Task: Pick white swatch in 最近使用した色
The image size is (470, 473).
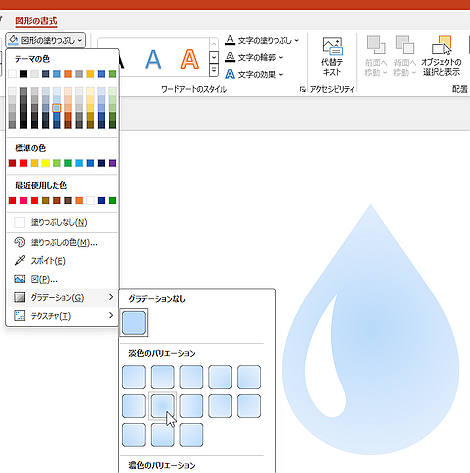Action: 90,200
